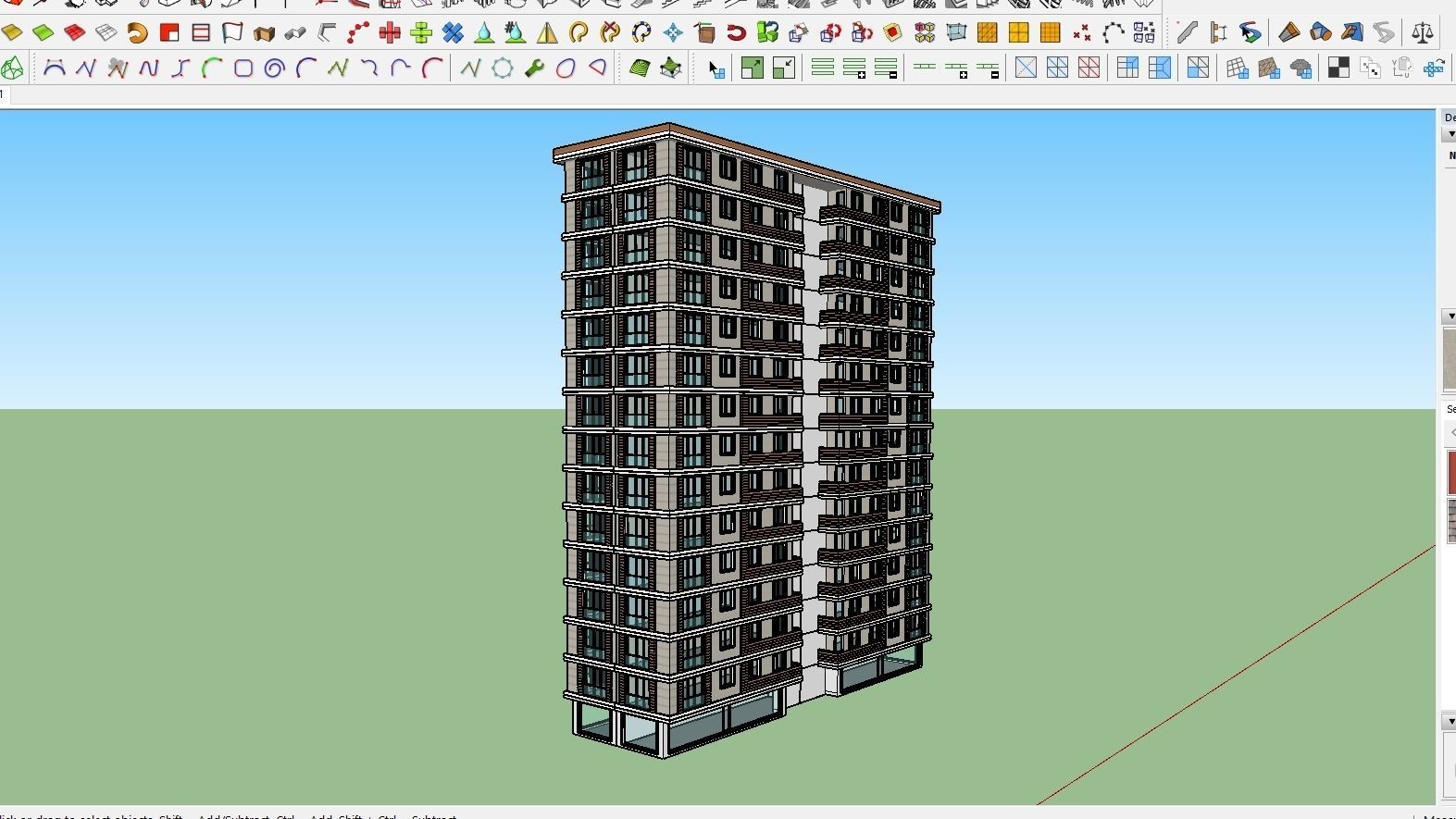The height and width of the screenshot is (819, 1456).
Task: Click the blue unfolded cross with arrow icon
Action: pyautogui.click(x=1434, y=68)
